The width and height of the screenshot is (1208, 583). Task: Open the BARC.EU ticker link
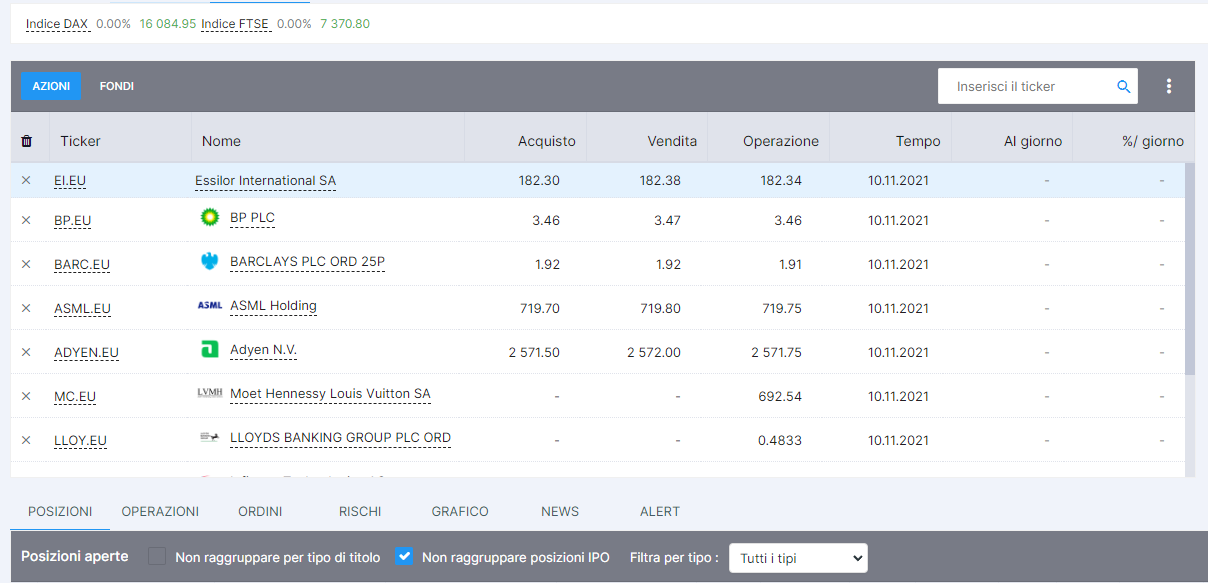pyautogui.click(x=82, y=265)
